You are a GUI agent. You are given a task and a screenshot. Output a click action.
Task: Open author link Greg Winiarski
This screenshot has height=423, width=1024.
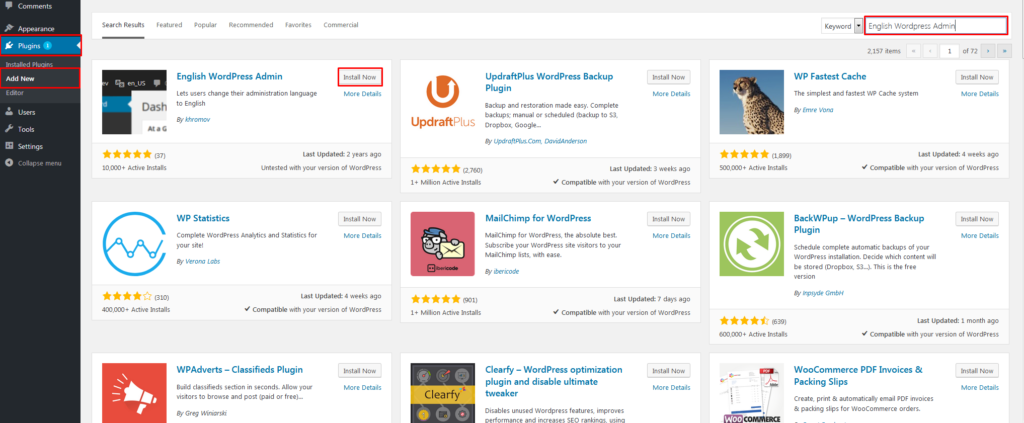click(x=208, y=413)
